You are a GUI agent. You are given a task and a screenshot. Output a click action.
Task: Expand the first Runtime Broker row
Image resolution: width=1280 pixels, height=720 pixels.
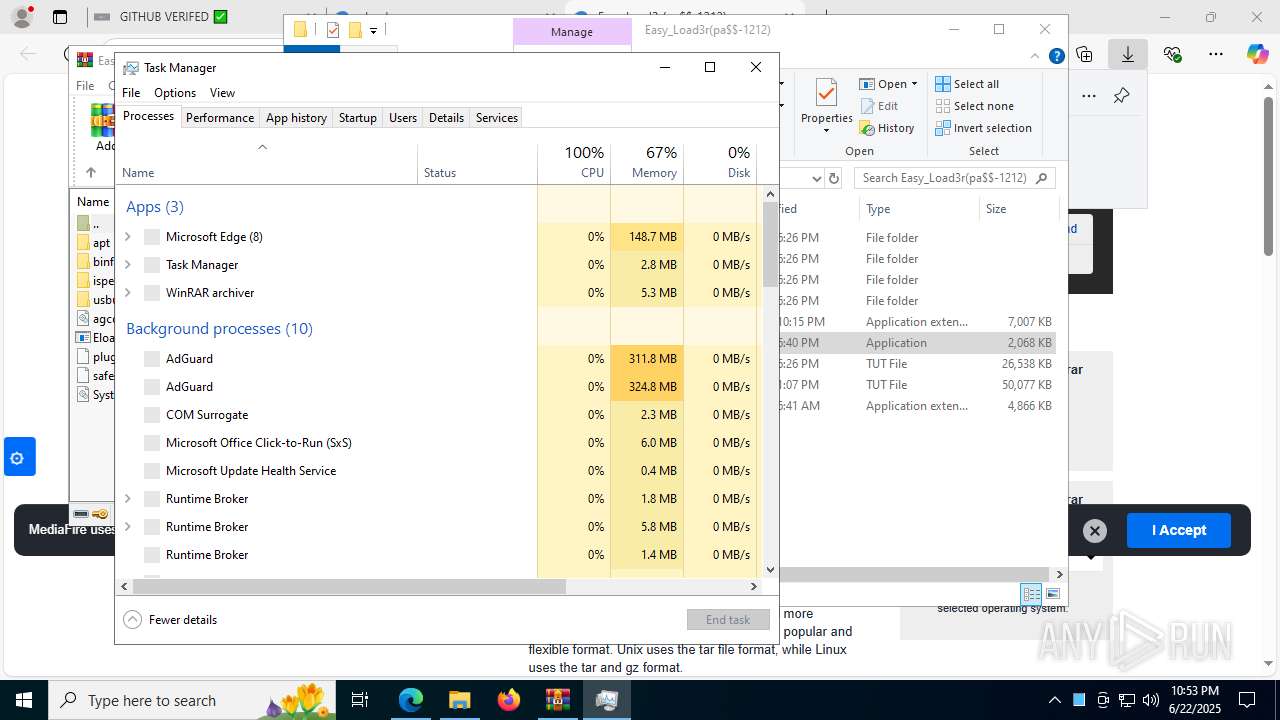[x=127, y=499]
